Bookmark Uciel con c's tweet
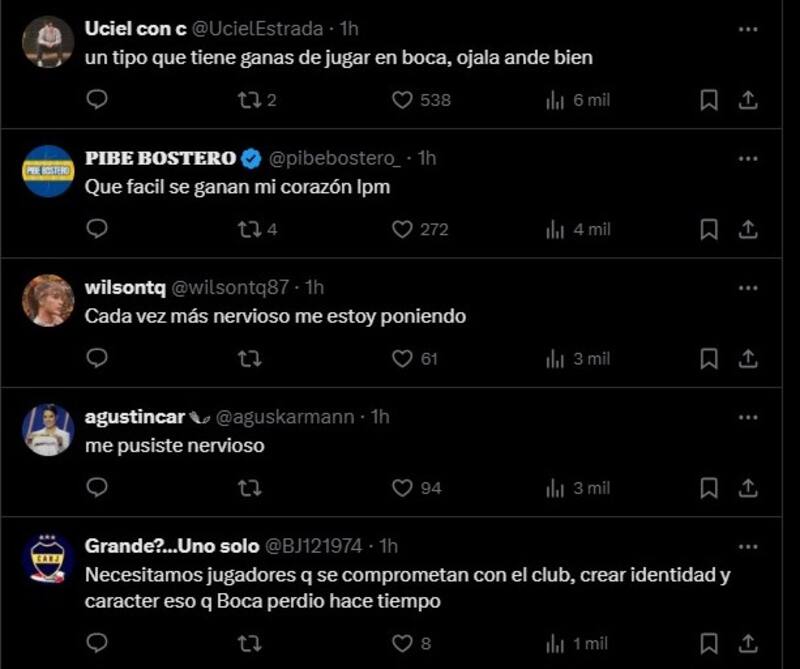 (x=708, y=100)
